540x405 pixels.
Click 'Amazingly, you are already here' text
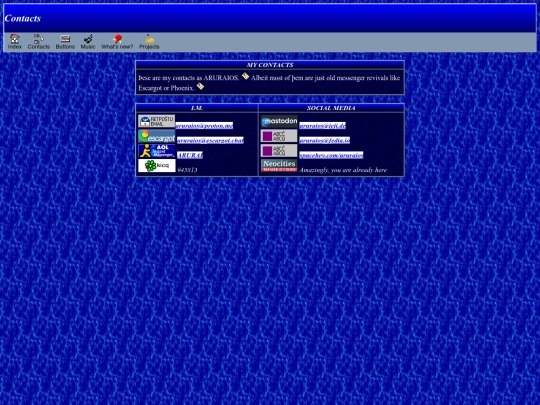tap(343, 170)
